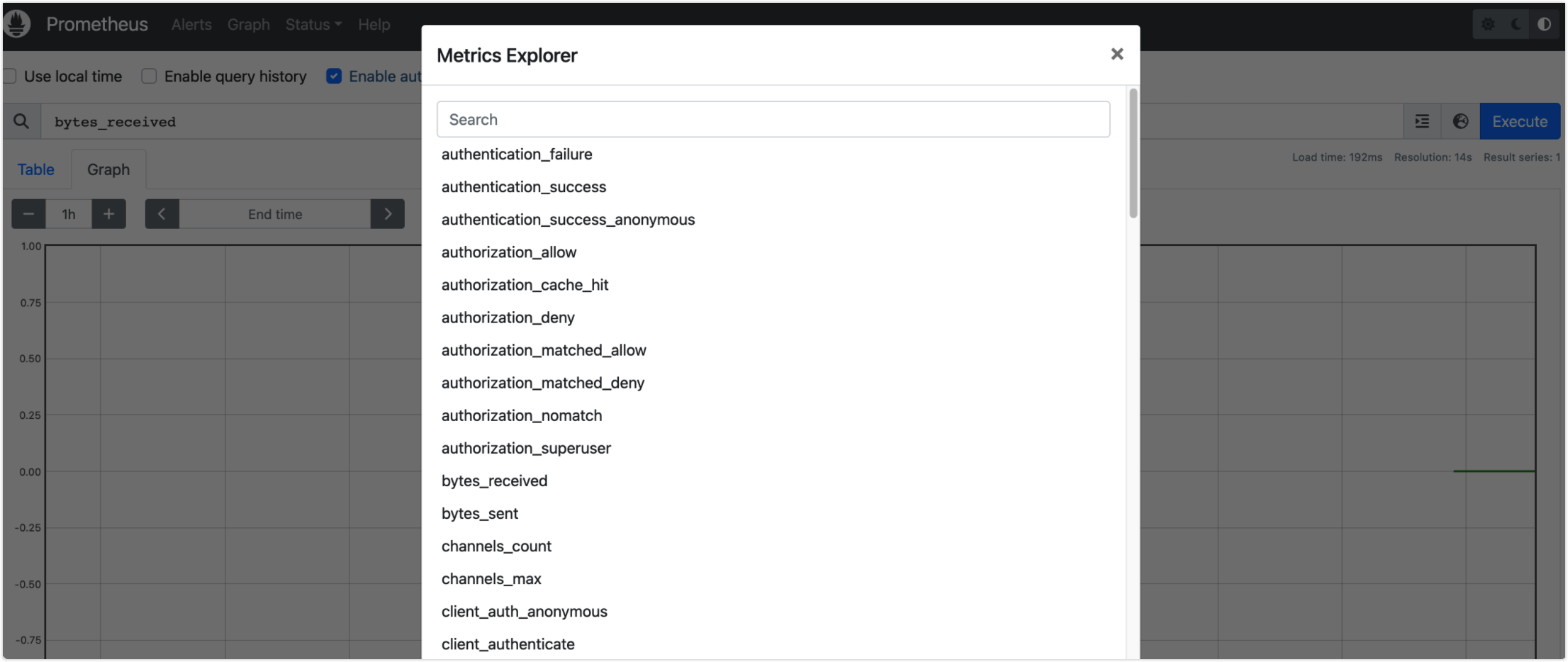Image resolution: width=1568 pixels, height=662 pixels.
Task: Close the Metrics Explorer dialog
Action: pos(1117,54)
